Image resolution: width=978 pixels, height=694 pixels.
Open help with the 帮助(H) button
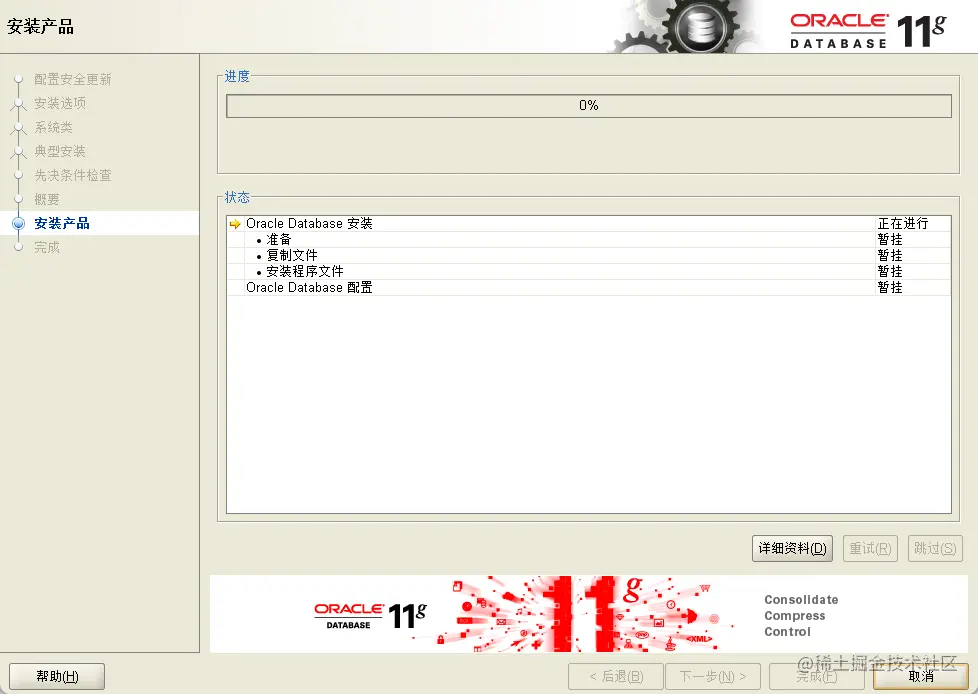(x=57, y=676)
